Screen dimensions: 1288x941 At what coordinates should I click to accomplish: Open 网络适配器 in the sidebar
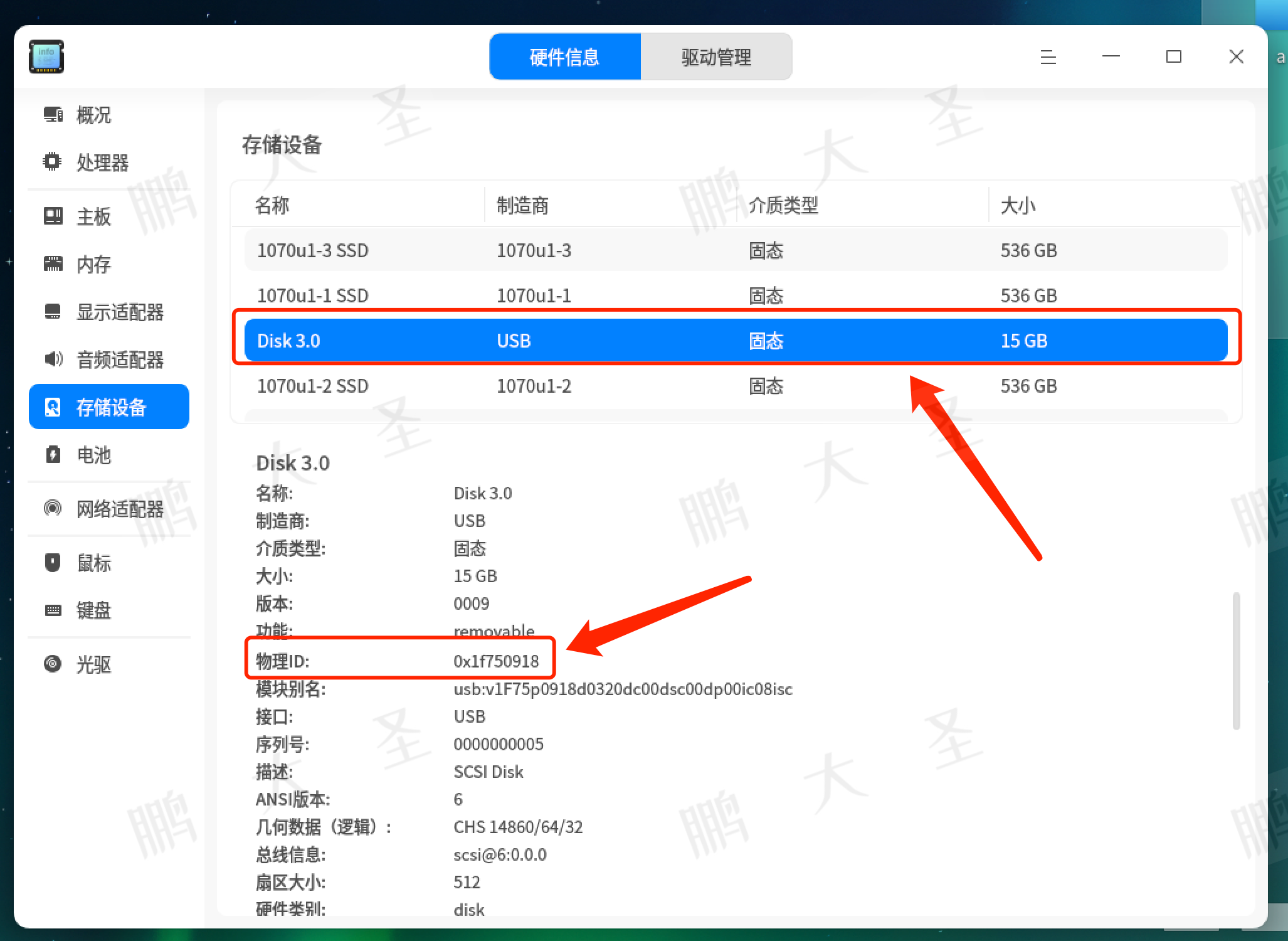tap(109, 509)
